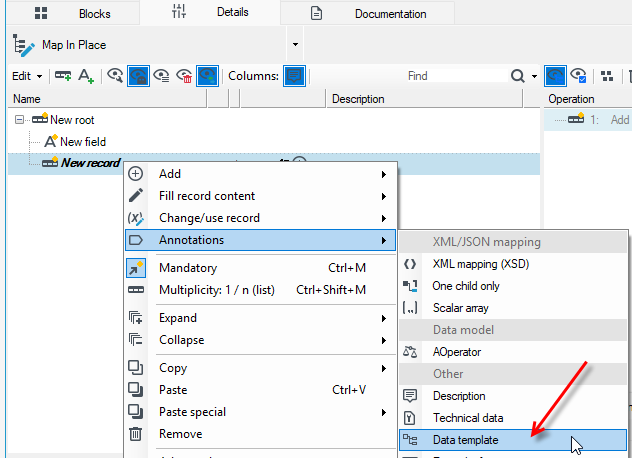Select One child only annotation
632x458 pixels.
[x=514, y=286]
